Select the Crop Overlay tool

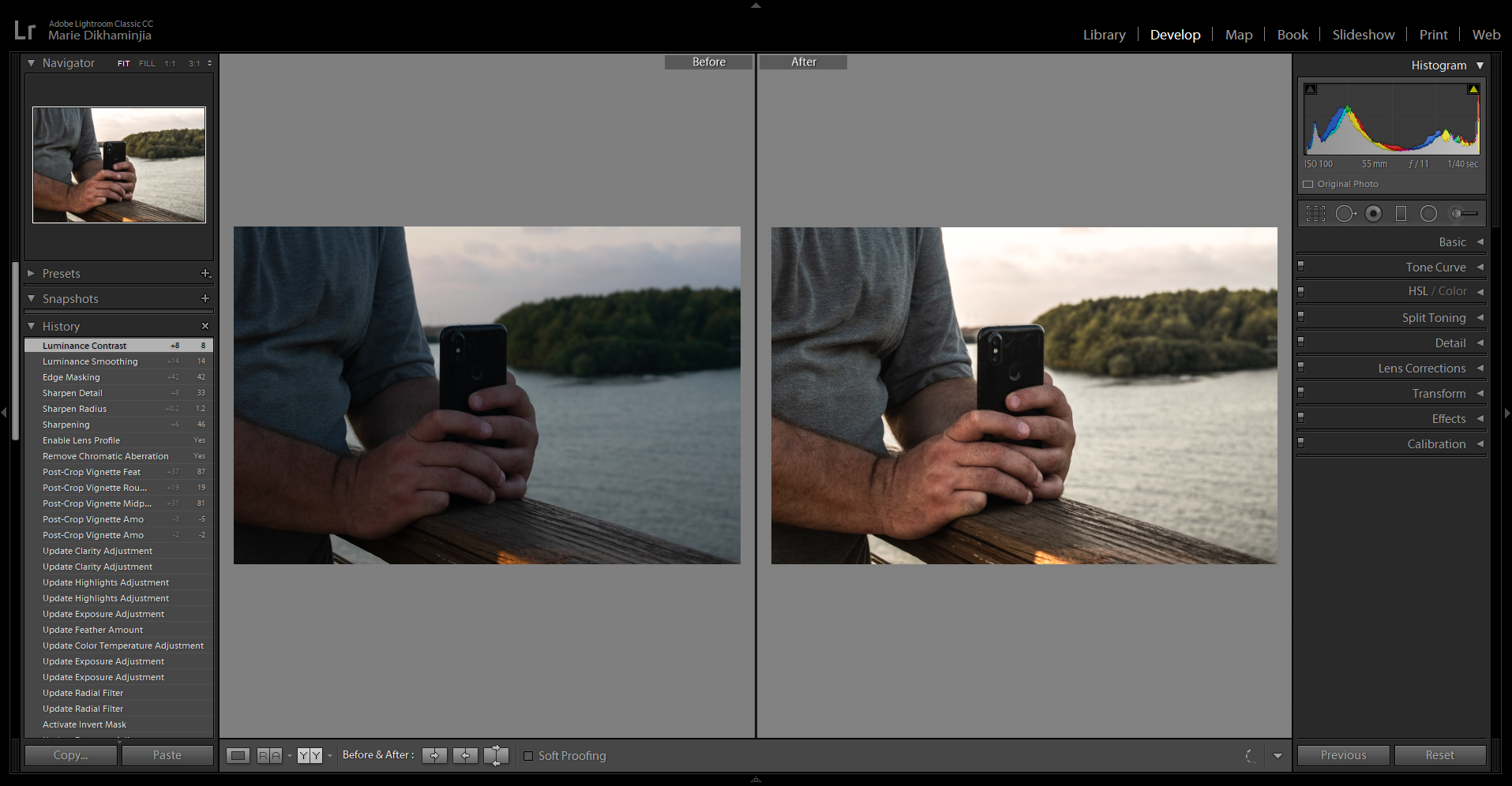click(x=1315, y=214)
